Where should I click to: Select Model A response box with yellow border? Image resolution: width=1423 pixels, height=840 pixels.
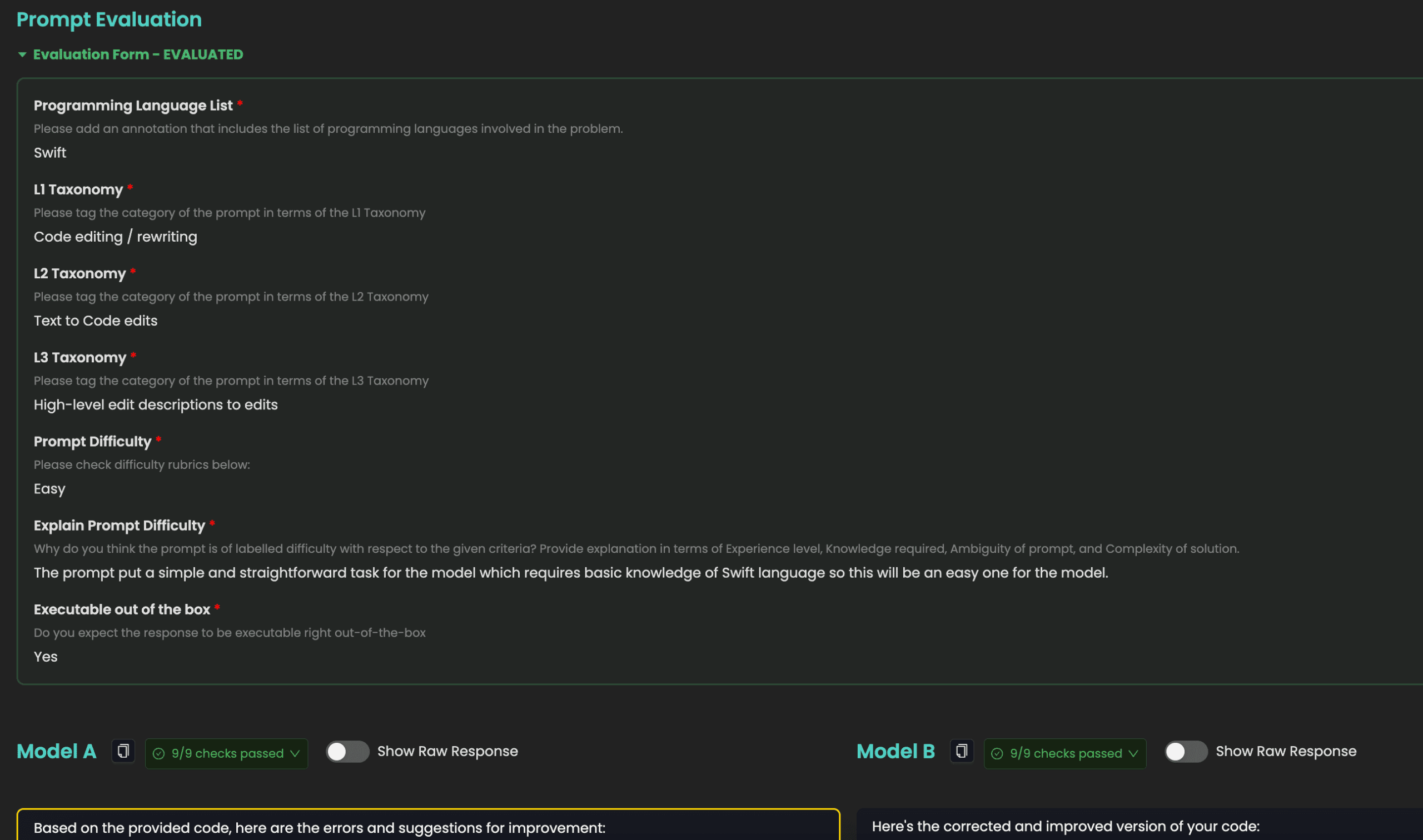[427, 827]
